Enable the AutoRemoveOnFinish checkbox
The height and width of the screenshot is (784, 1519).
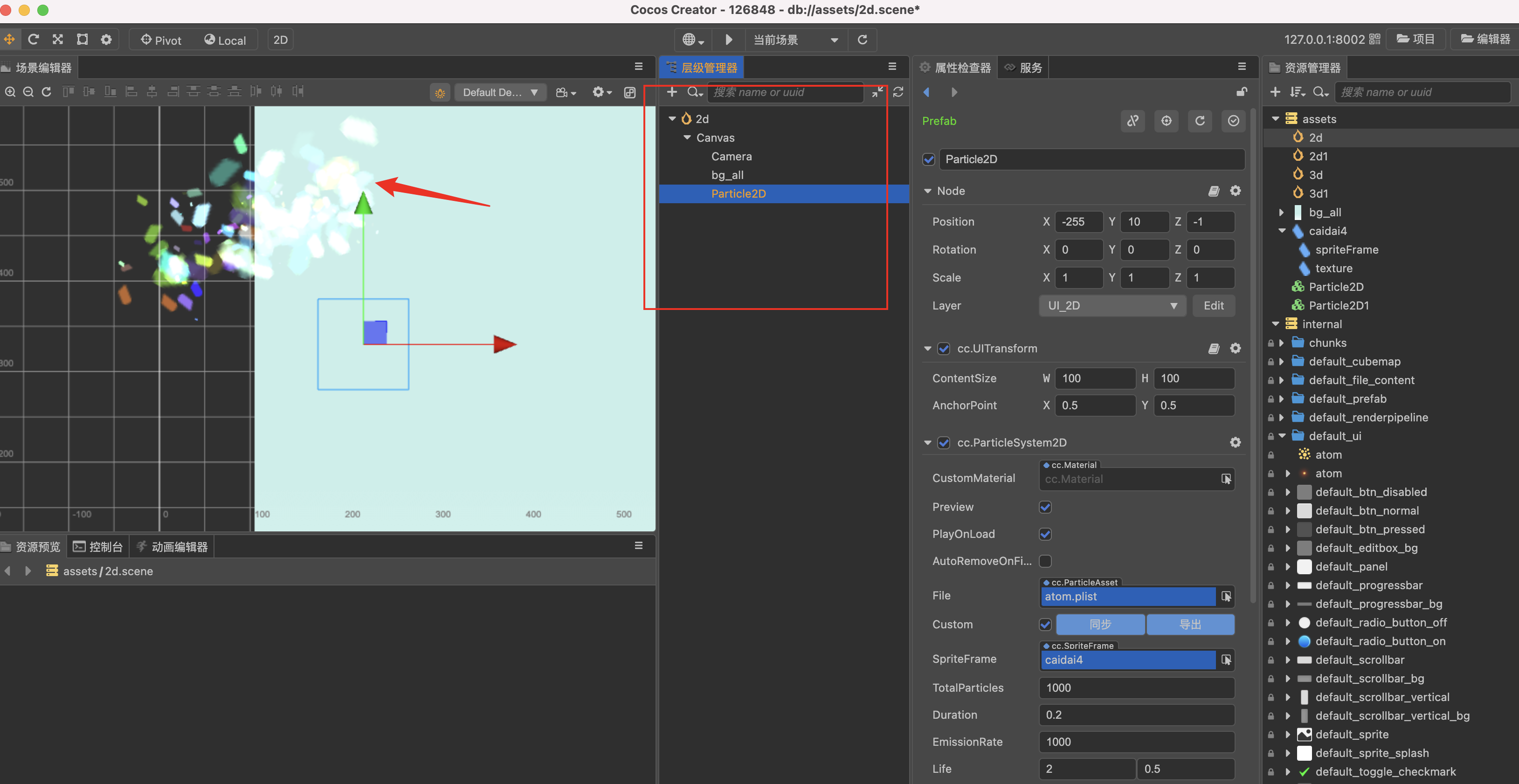coord(1045,561)
